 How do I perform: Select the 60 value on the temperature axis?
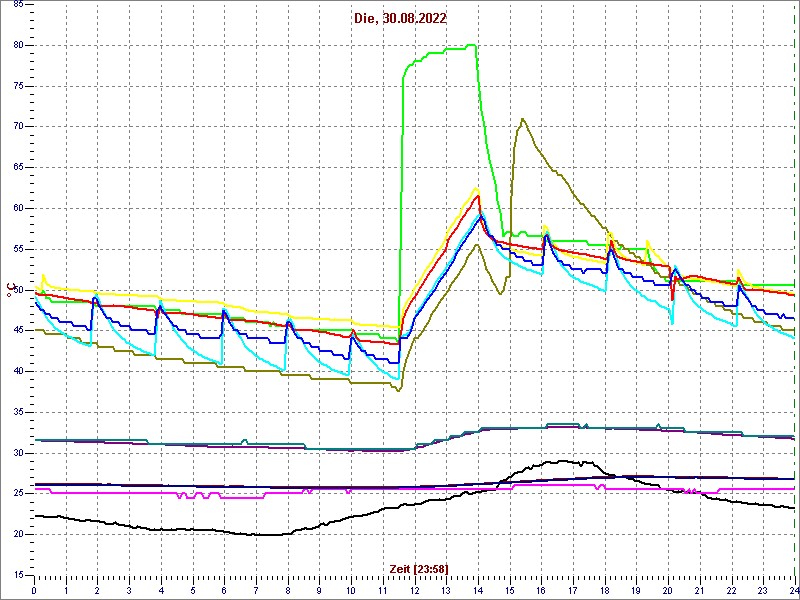click(17, 208)
